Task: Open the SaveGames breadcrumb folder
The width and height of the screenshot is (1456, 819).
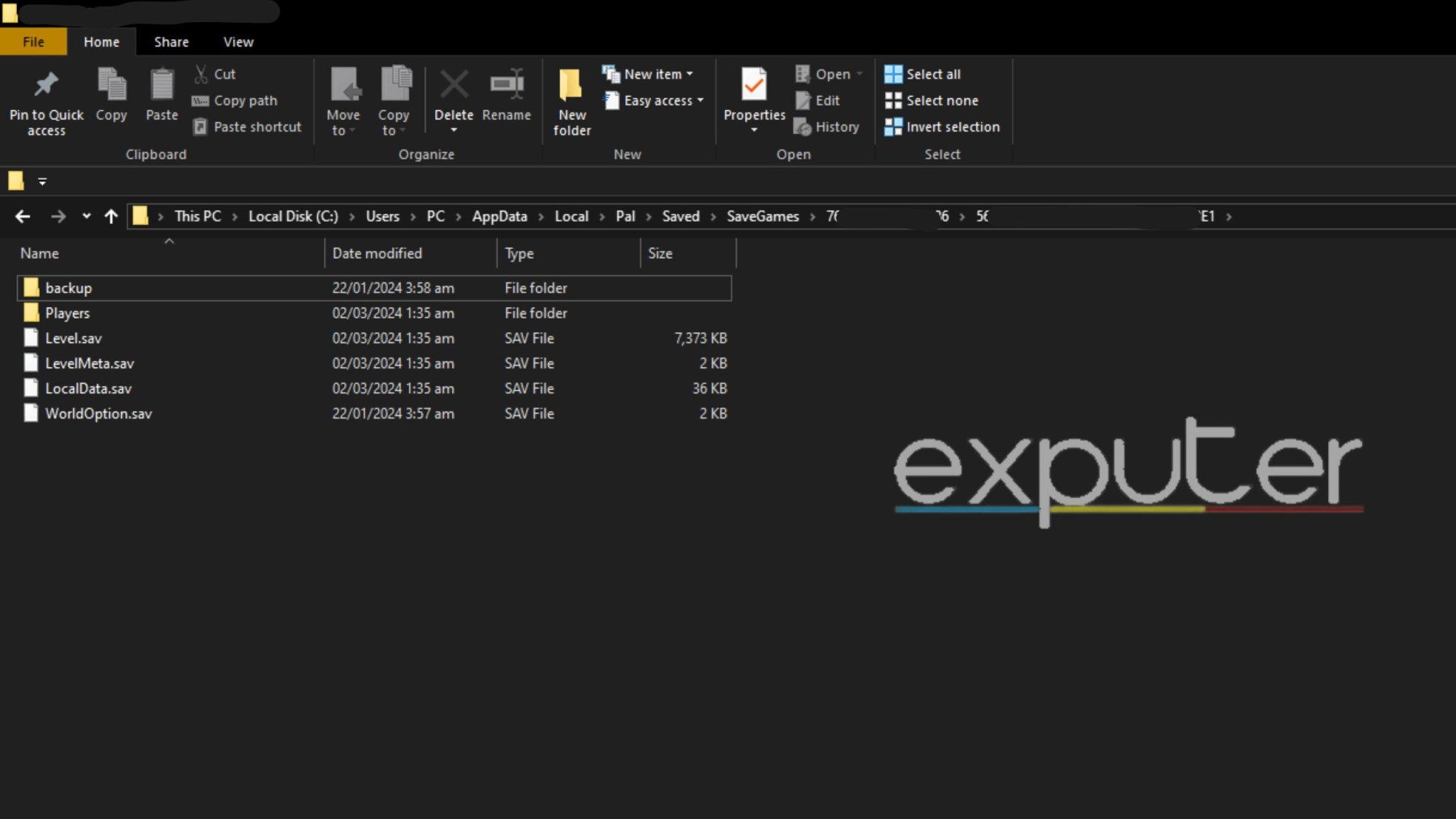Action: [x=762, y=216]
